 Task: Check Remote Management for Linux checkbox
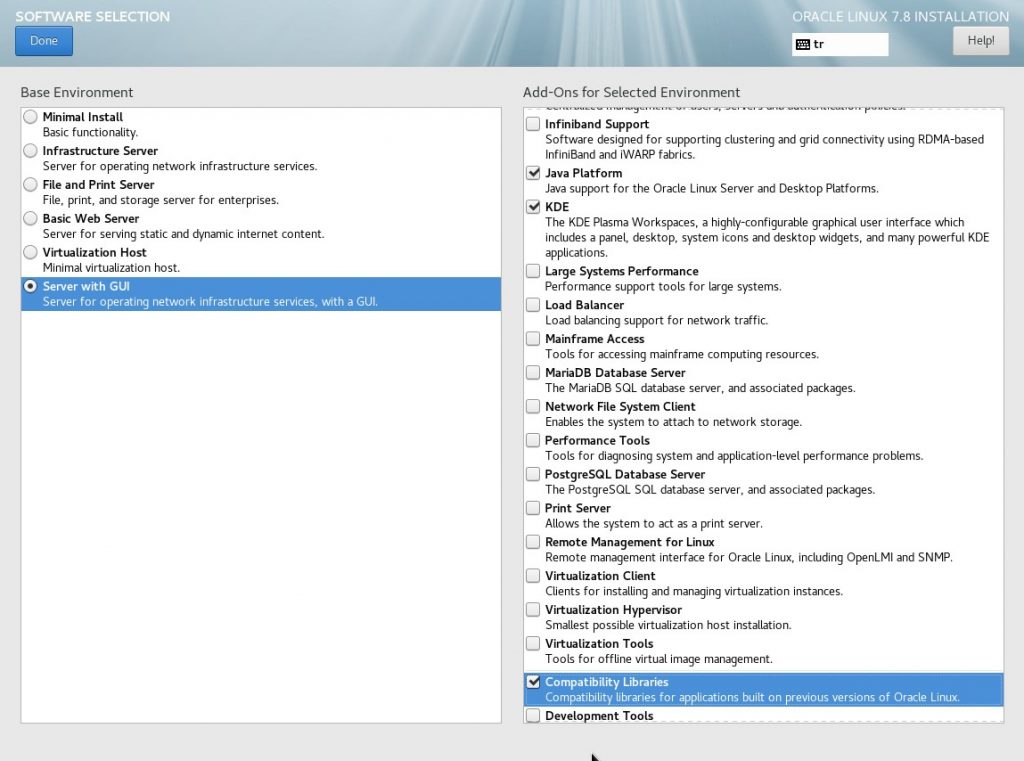coord(534,542)
